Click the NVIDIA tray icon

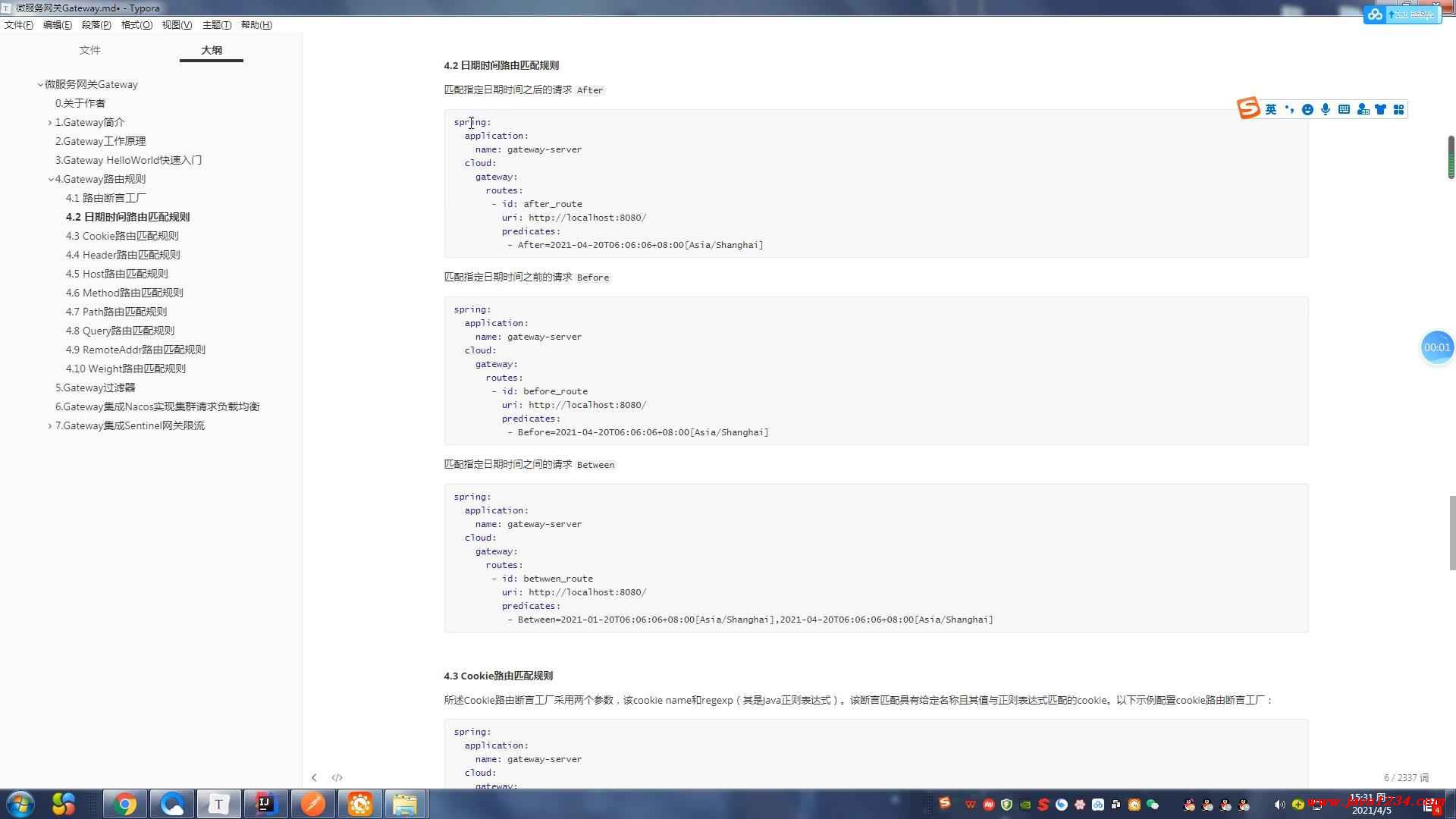click(1025, 805)
